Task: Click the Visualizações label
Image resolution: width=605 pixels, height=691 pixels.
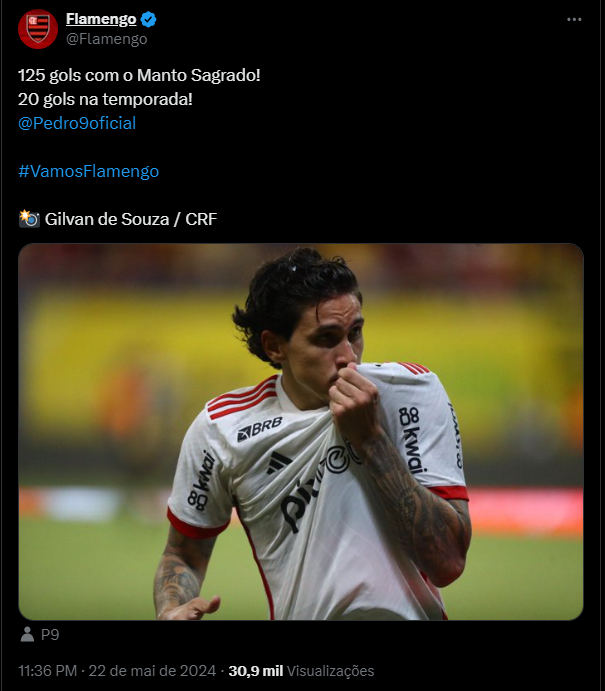Action: 330,671
